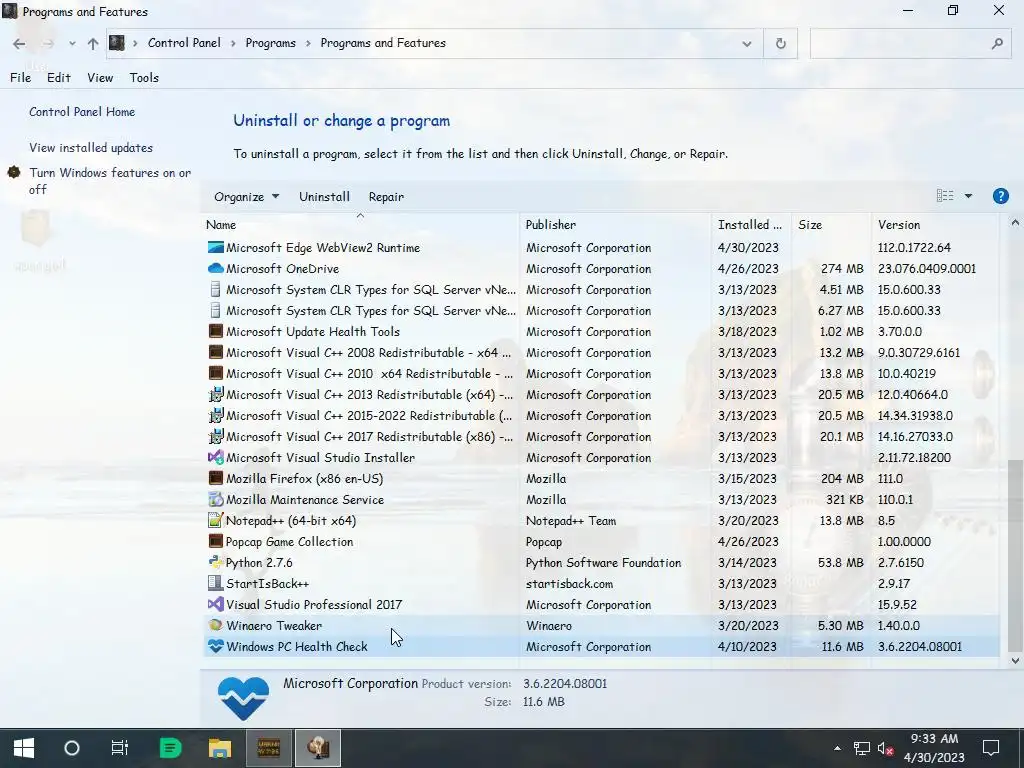This screenshot has width=1024, height=768.
Task: Click the Microsoft Update Health Tools icon
Action: click(216, 331)
